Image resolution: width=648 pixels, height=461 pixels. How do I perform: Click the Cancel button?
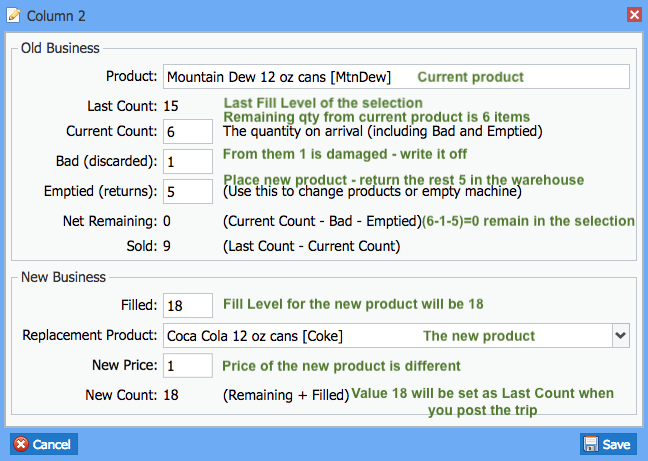pyautogui.click(x=44, y=444)
